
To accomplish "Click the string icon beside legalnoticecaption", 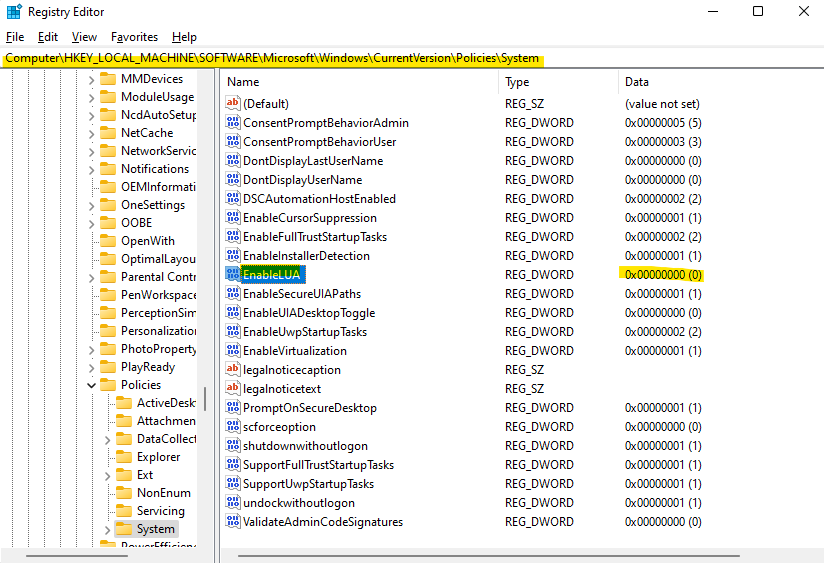I will click(x=233, y=370).
